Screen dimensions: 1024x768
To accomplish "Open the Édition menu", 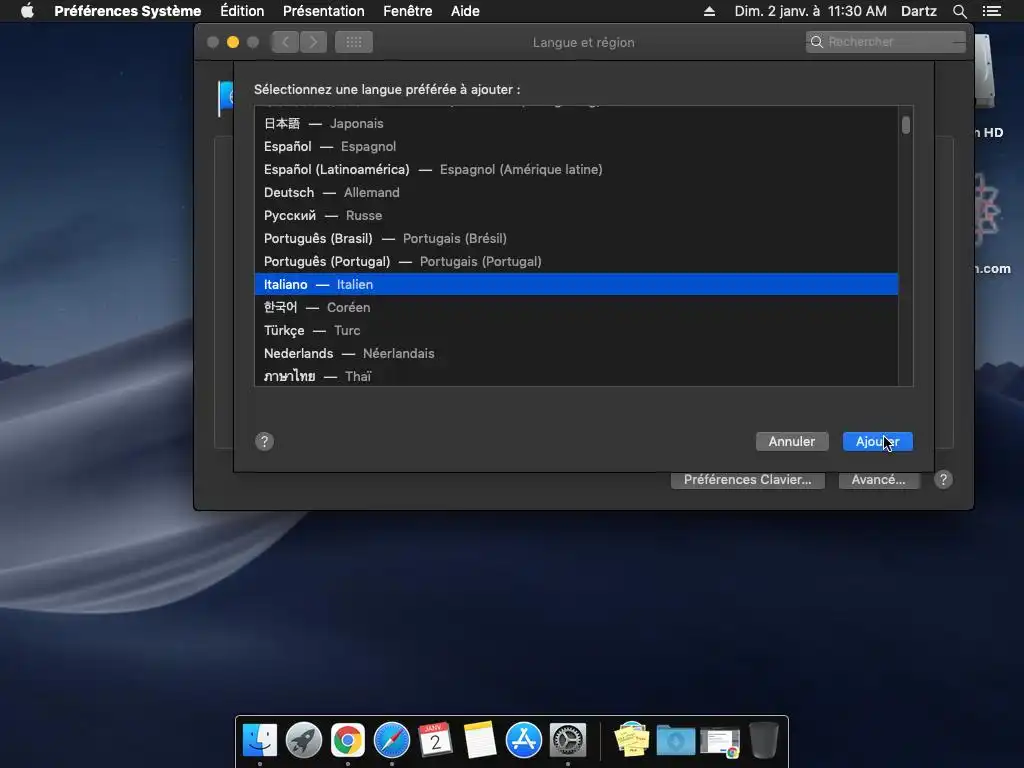I will point(242,11).
